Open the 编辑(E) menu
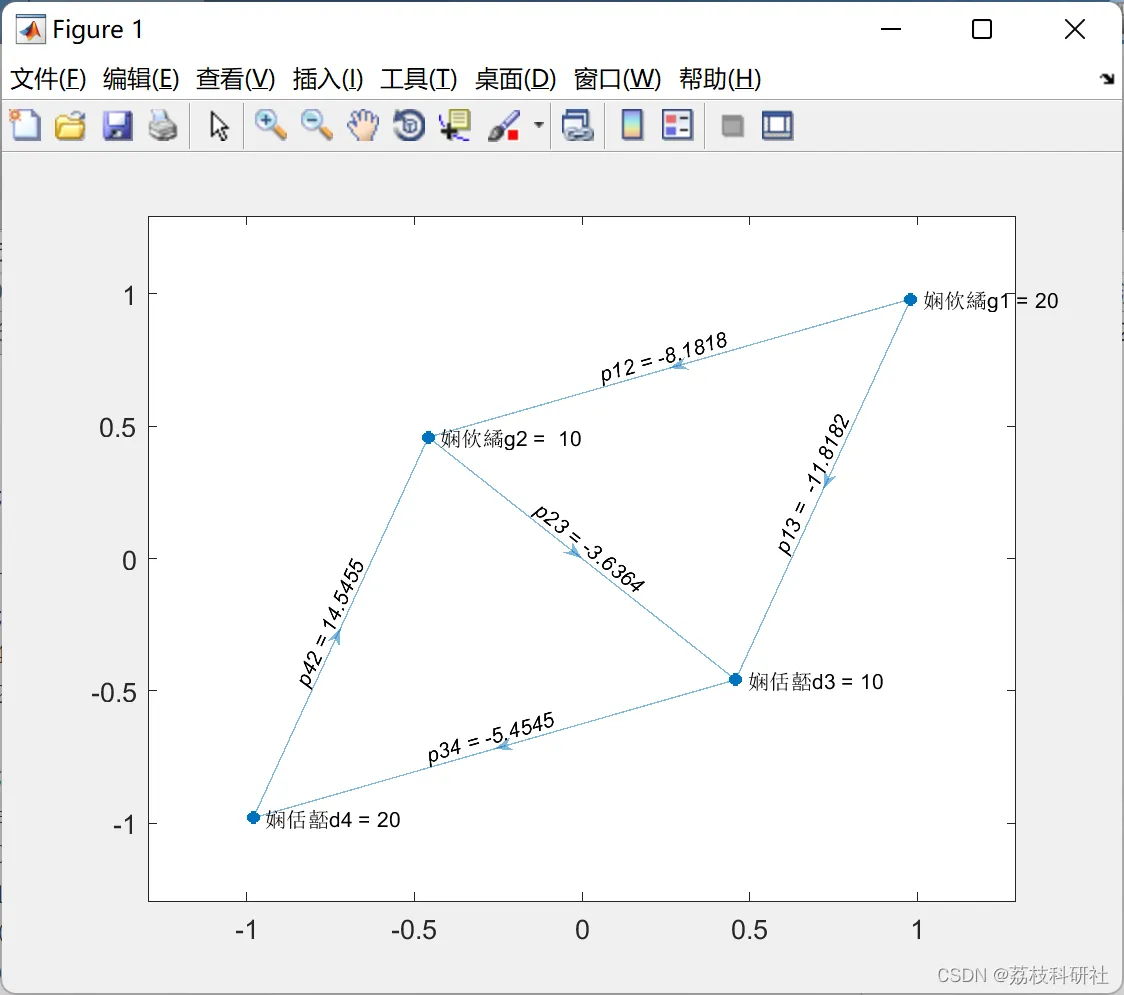The image size is (1124, 995). click(140, 78)
